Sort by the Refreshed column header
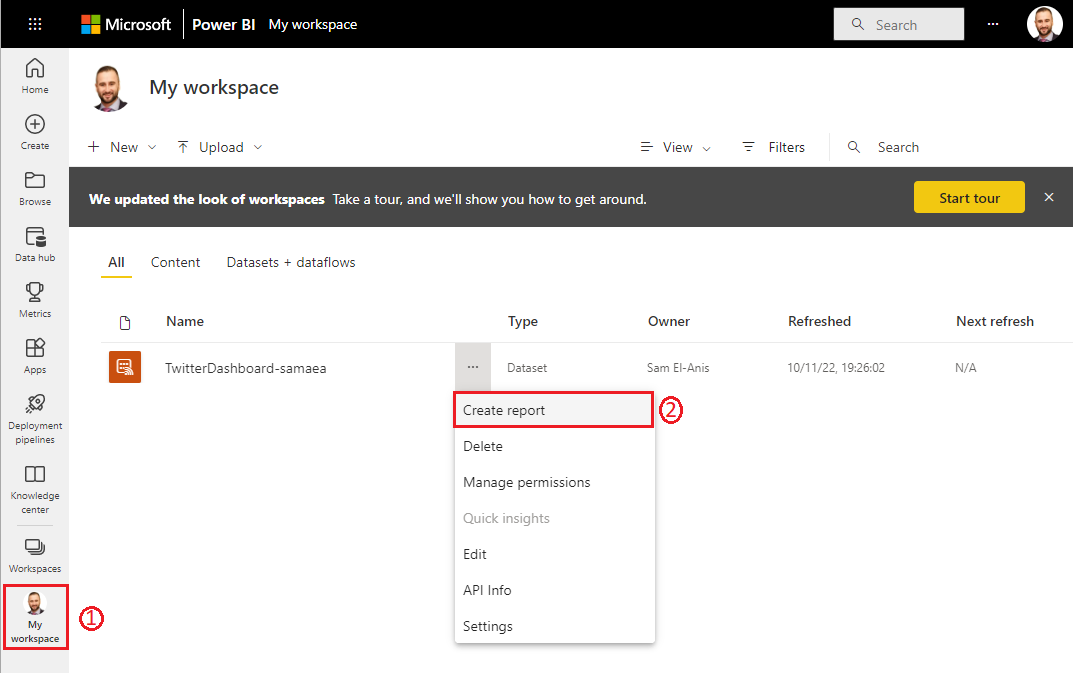The height and width of the screenshot is (673, 1073). (x=819, y=321)
